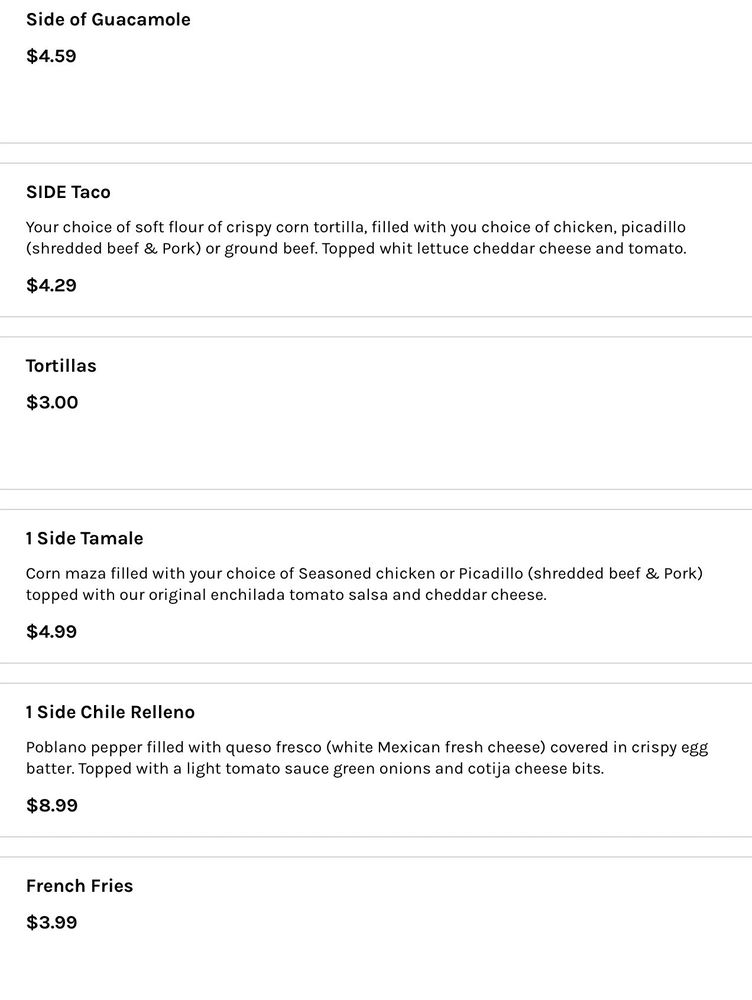Click the tamale corn maza description
Image resolution: width=752 pixels, height=1000 pixels.
[364, 584]
